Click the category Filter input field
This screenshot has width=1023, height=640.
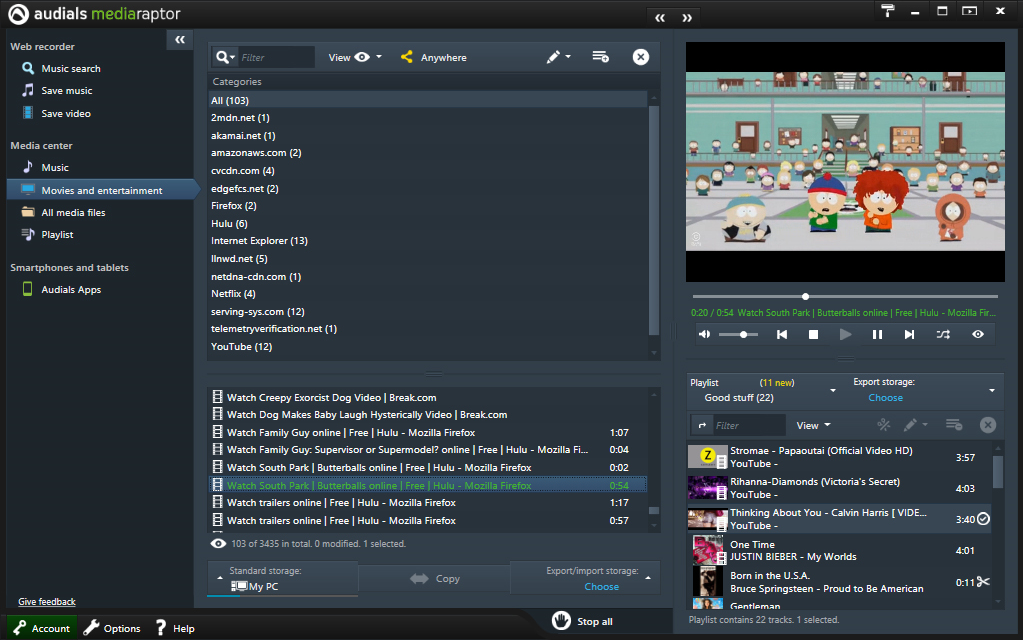pos(275,58)
